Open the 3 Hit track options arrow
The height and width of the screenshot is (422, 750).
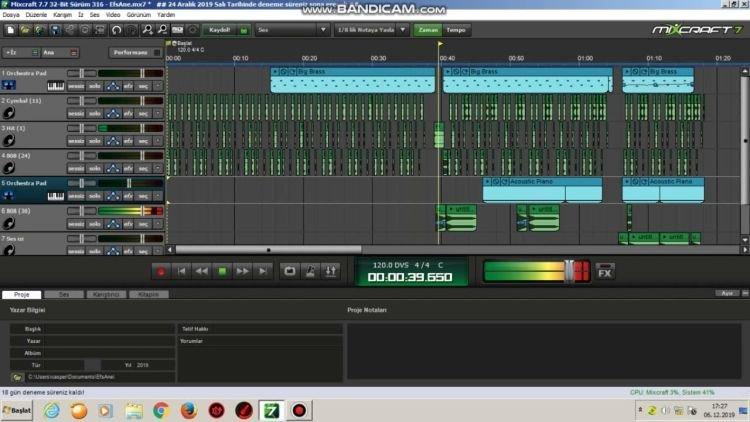pos(158,141)
